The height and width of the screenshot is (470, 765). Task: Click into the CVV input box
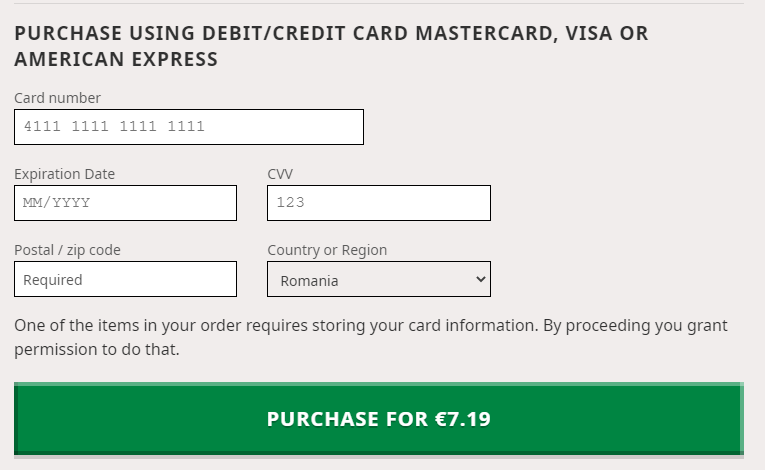point(378,203)
